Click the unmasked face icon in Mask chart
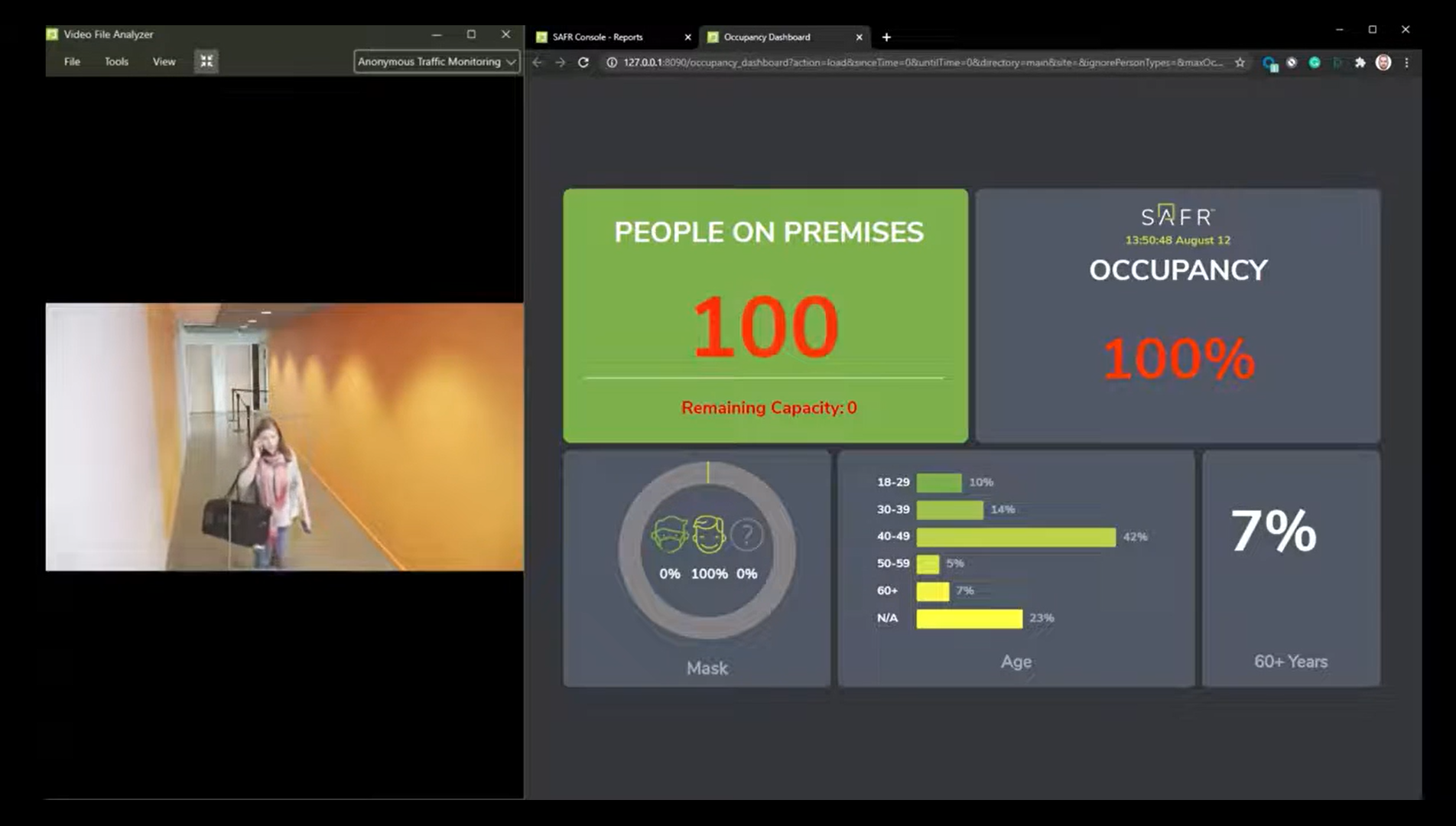 [709, 535]
